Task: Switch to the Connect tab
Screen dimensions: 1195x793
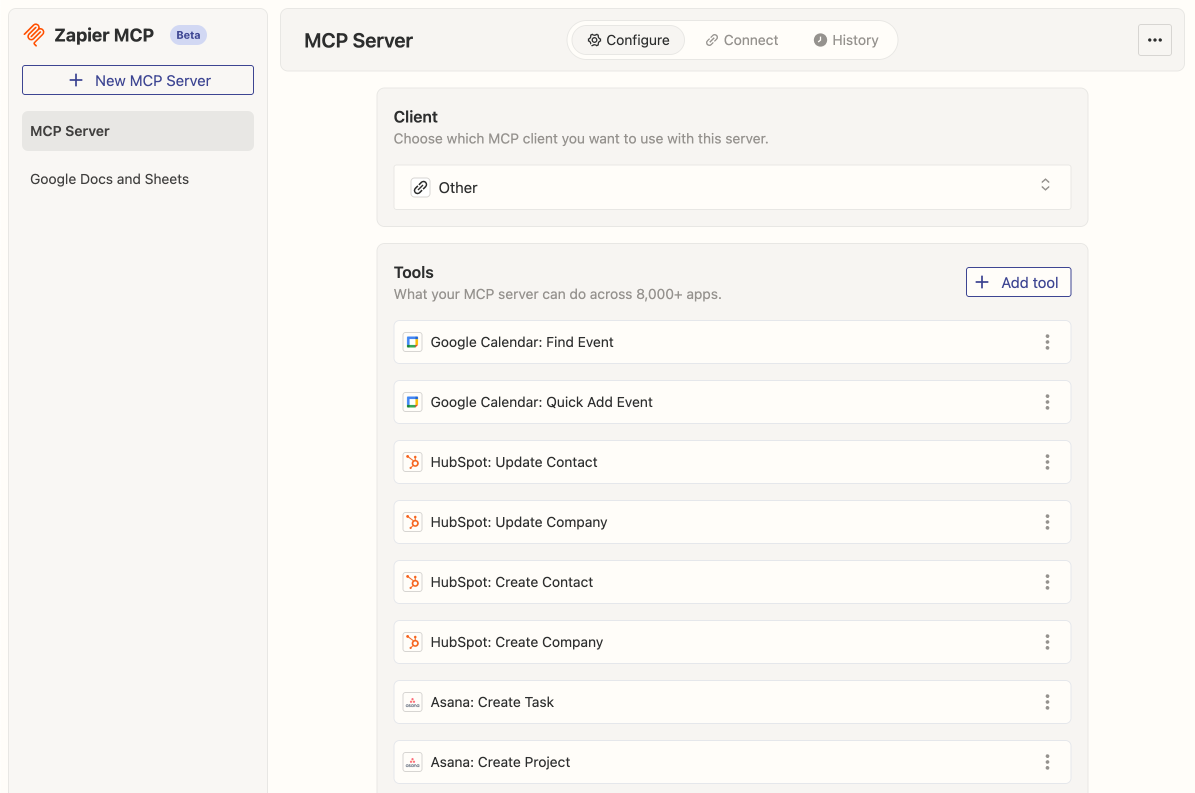Action: 742,40
